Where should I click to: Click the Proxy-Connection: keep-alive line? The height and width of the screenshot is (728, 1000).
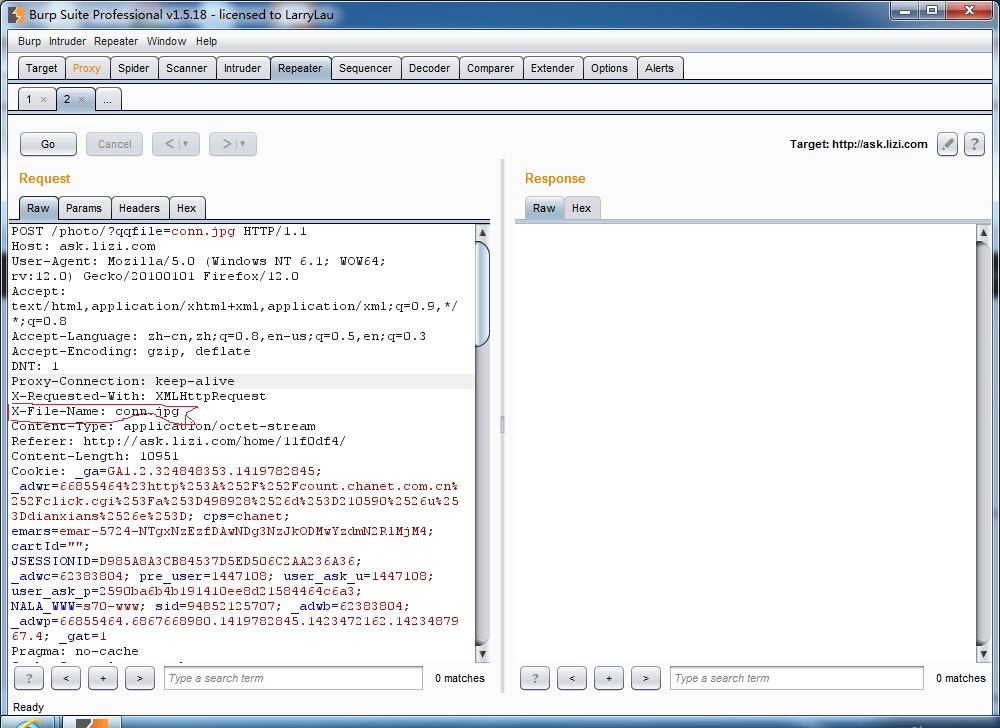[x=123, y=381]
